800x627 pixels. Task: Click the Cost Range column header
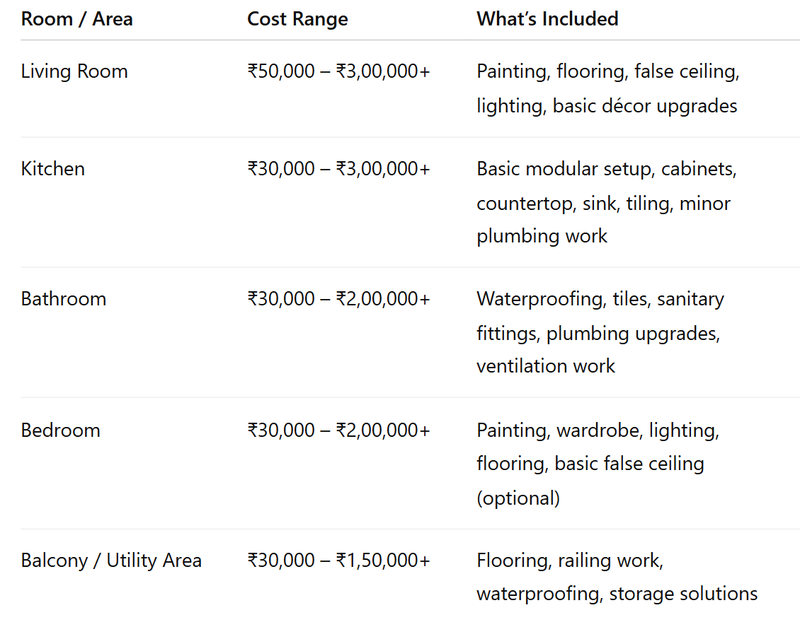297,19
